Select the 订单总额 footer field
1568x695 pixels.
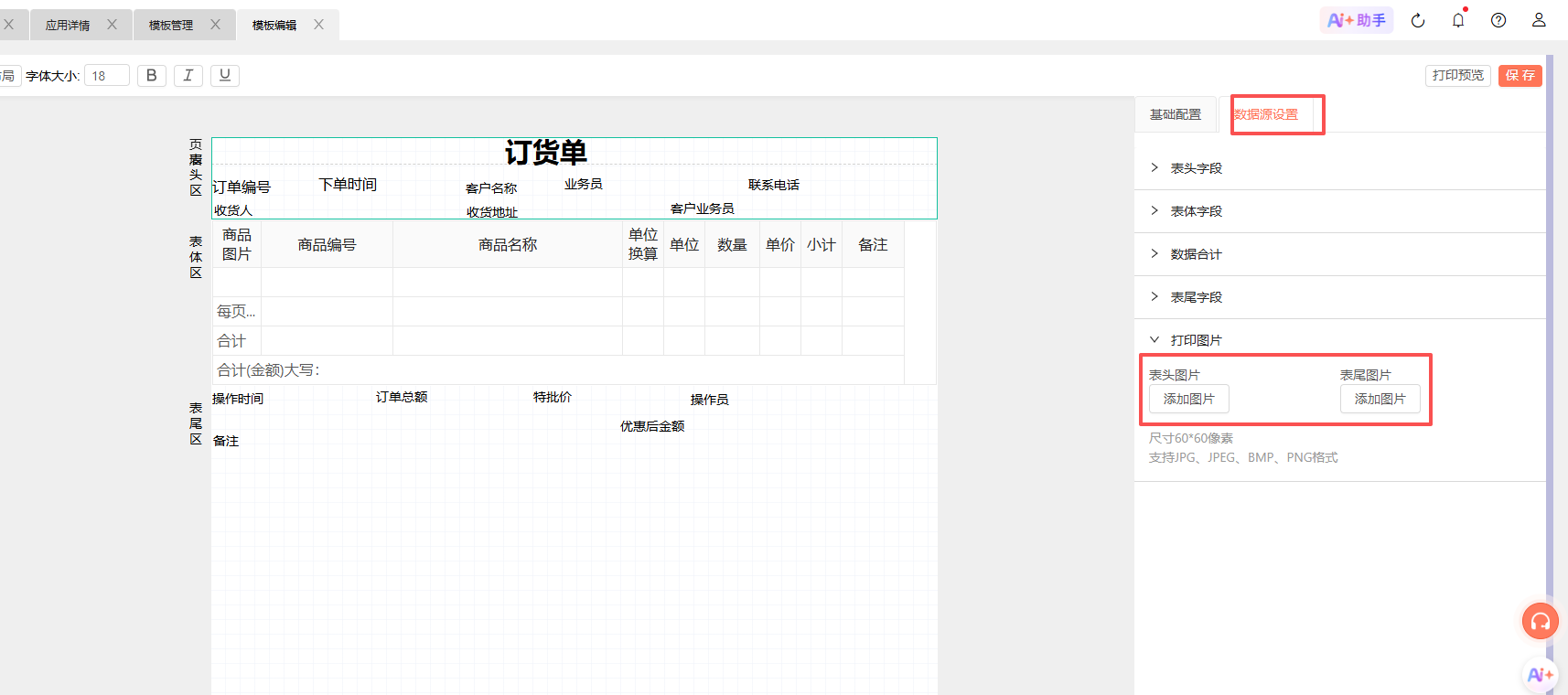point(402,397)
